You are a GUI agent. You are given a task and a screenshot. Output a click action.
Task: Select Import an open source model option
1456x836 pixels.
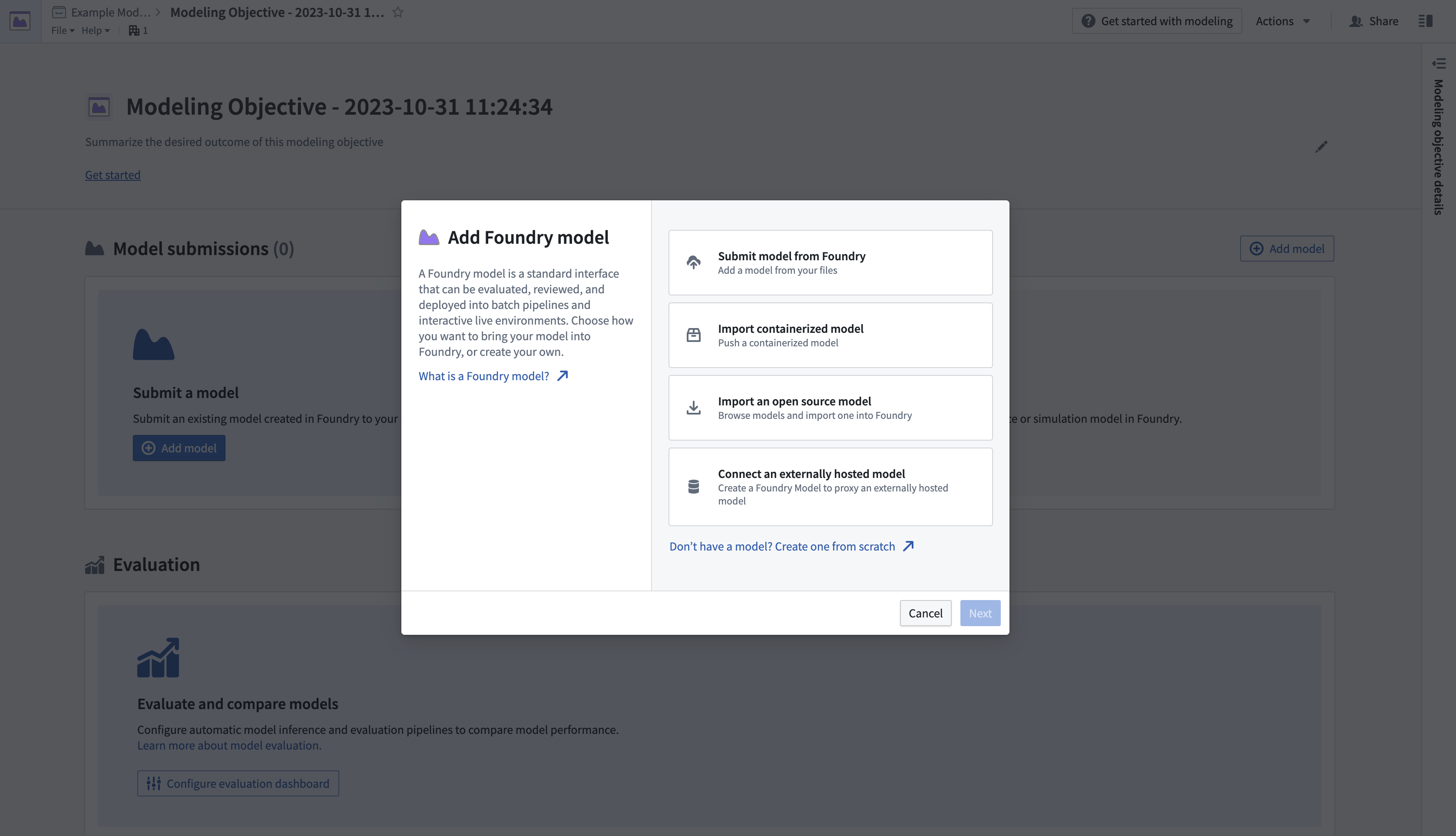point(831,408)
